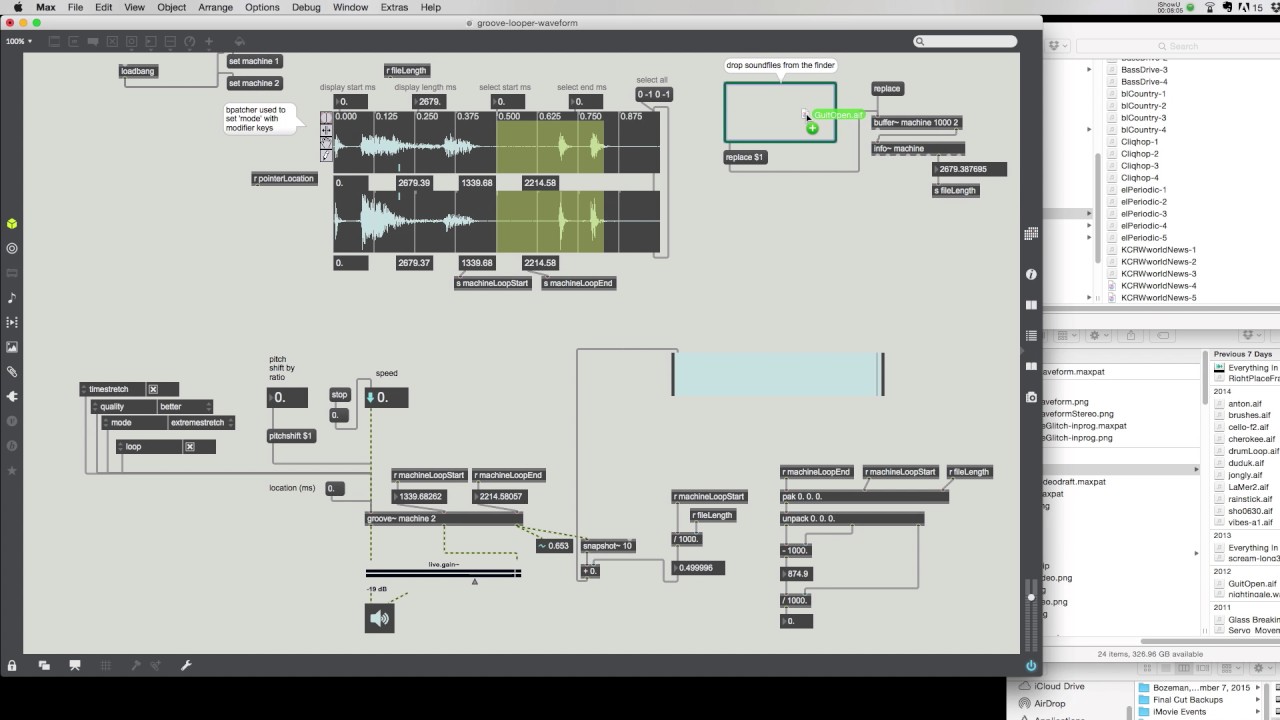This screenshot has width=1280, height=720.
Task: Open the Finder action gear dropdown
Action: click(1098, 335)
